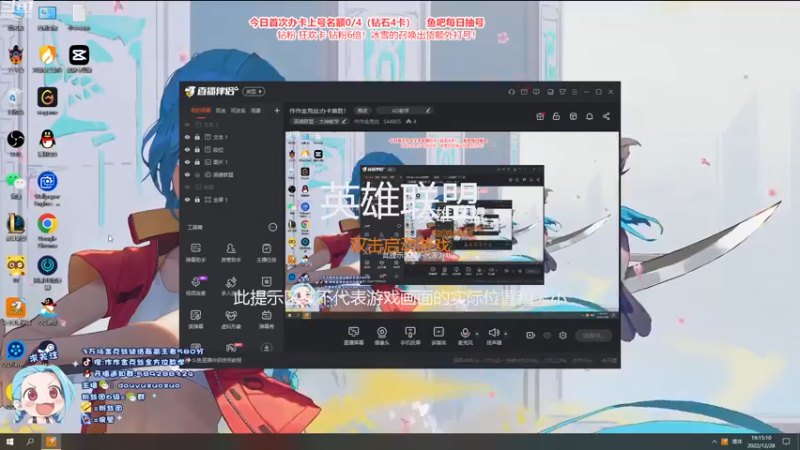
Task: Open the mail icon in title bar
Action: pos(524,92)
